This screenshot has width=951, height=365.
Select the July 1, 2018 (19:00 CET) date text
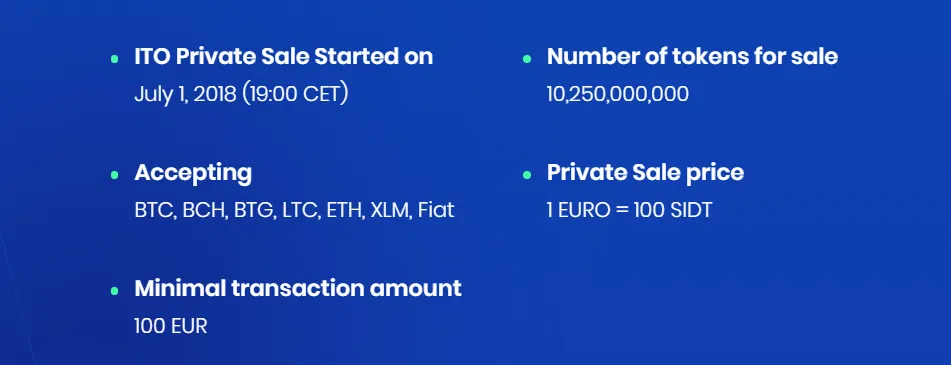click(x=241, y=95)
